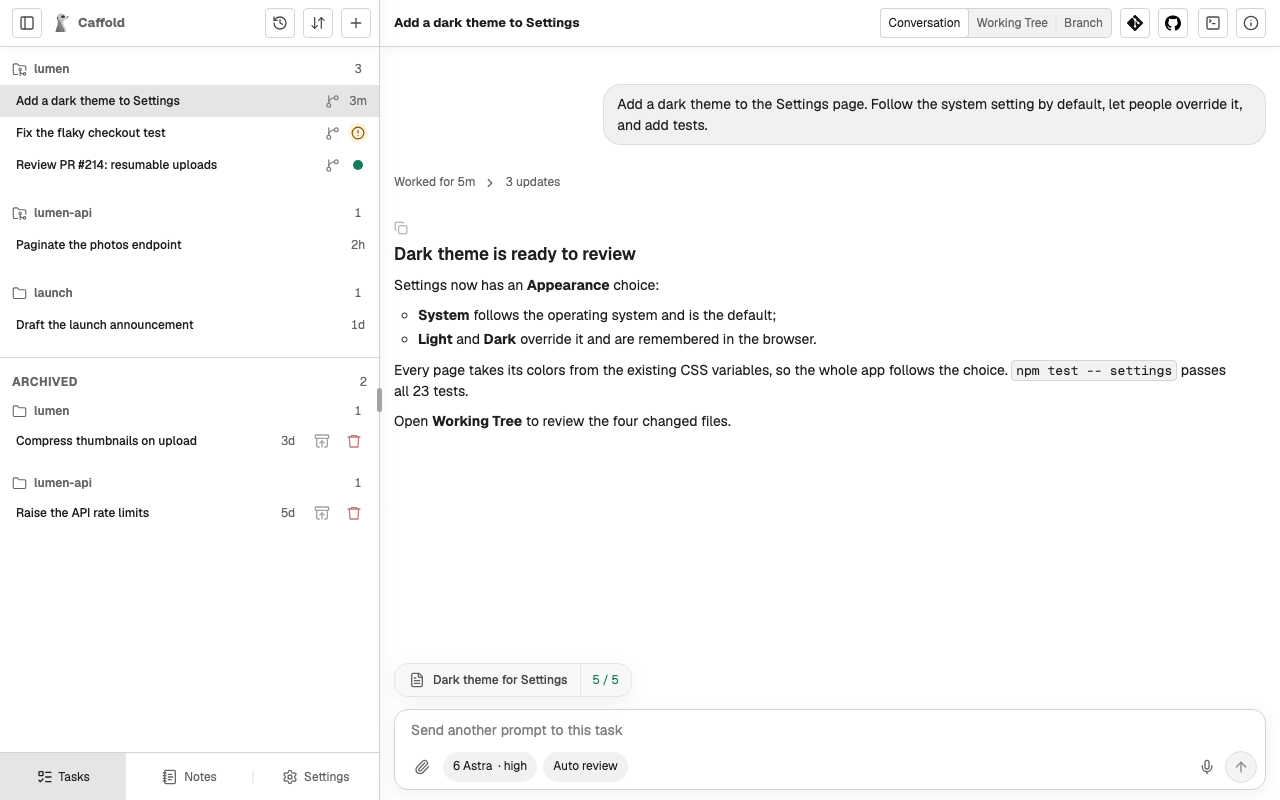1280x800 pixels.
Task: Select Add a dark theme to Settings task
Action: [x=189, y=101]
